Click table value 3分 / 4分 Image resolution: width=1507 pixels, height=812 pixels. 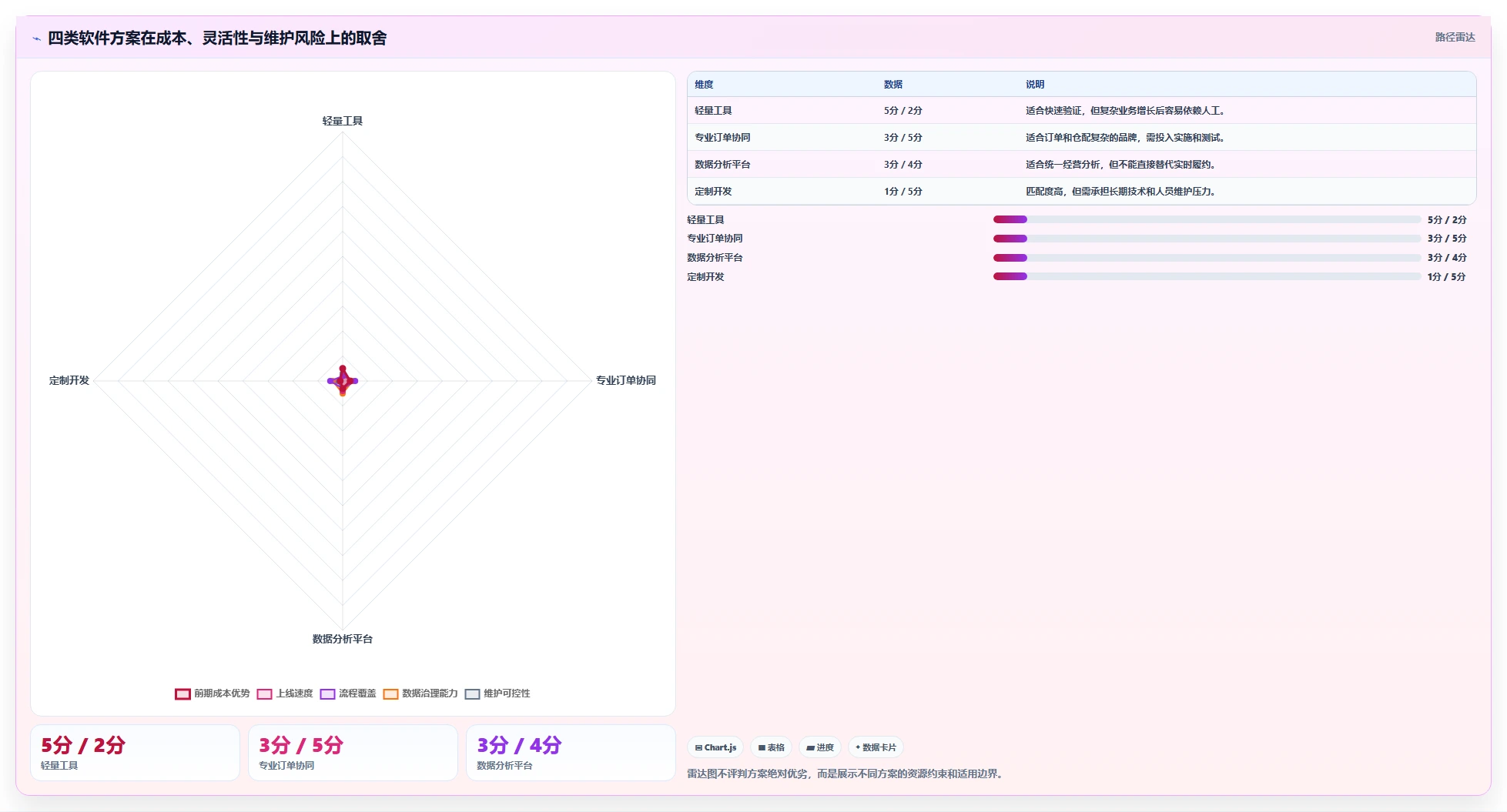click(903, 165)
